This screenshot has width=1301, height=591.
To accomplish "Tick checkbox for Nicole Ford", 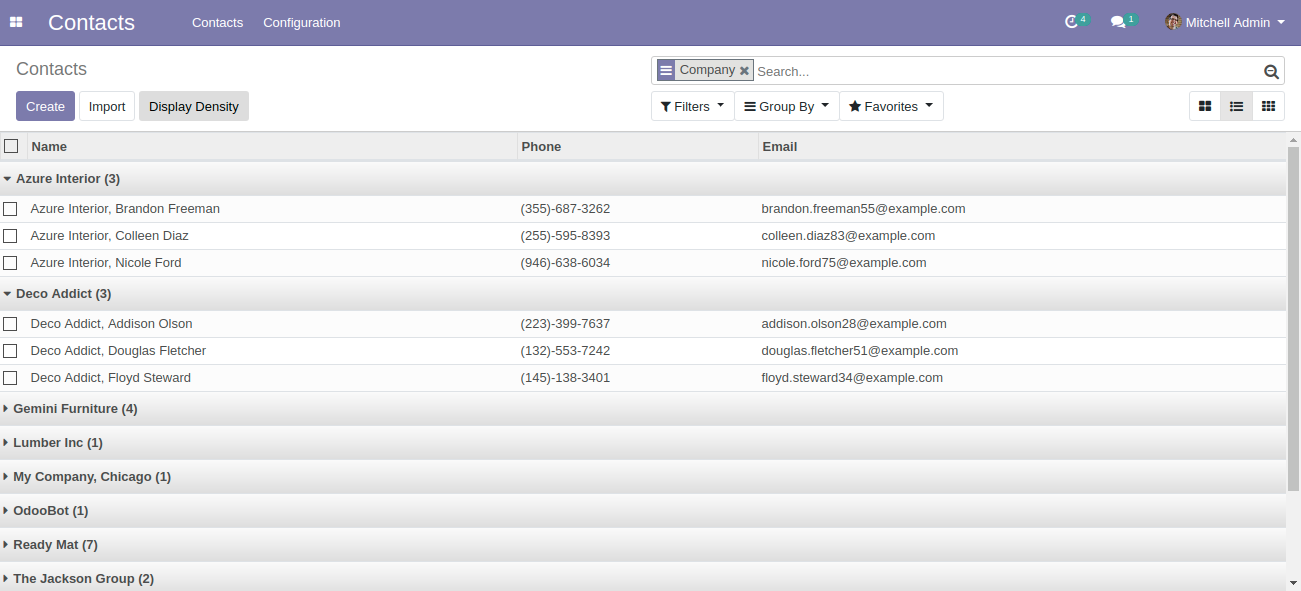I will (x=10, y=263).
